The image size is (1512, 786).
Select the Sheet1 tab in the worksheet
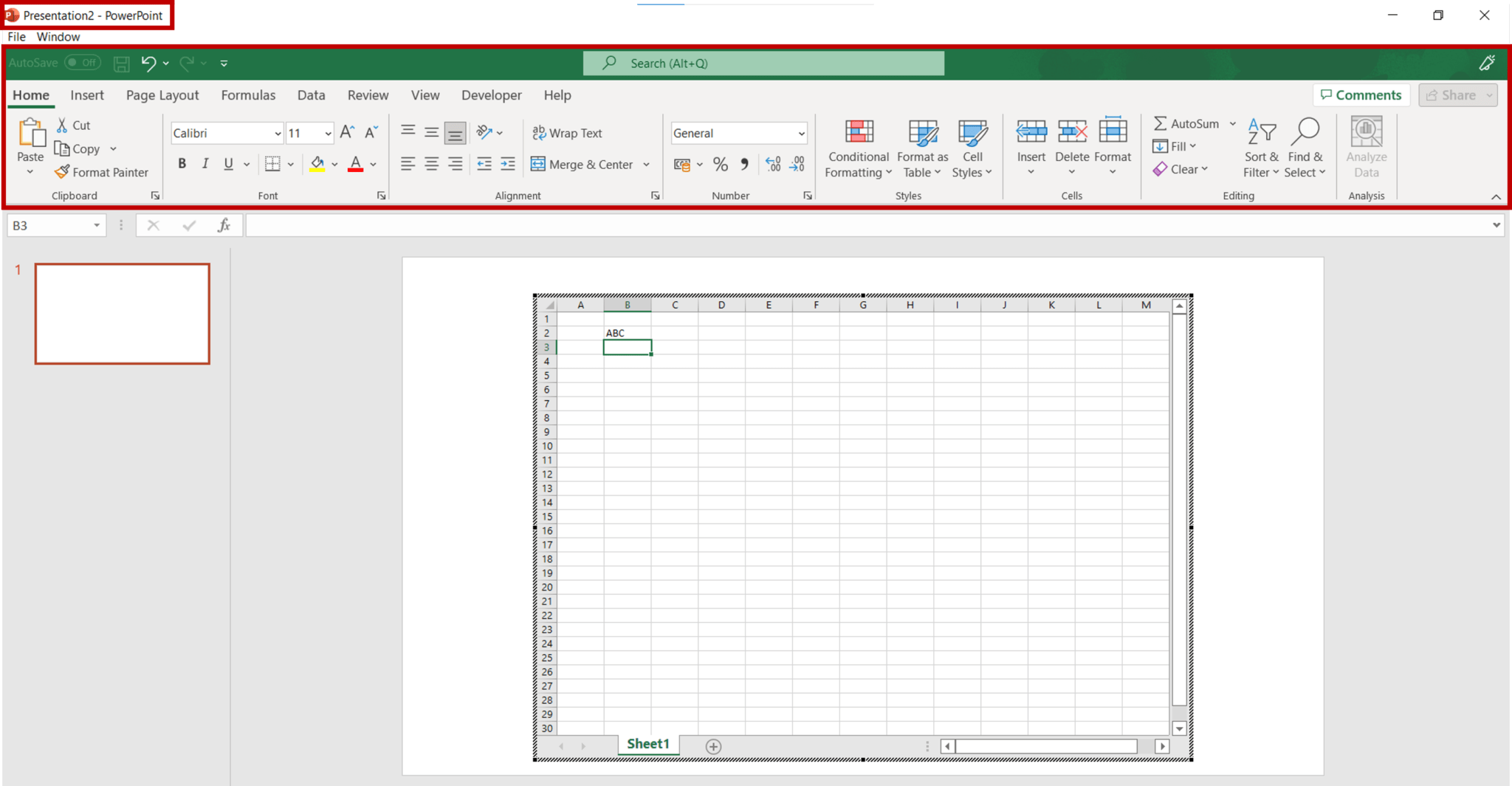(x=647, y=744)
